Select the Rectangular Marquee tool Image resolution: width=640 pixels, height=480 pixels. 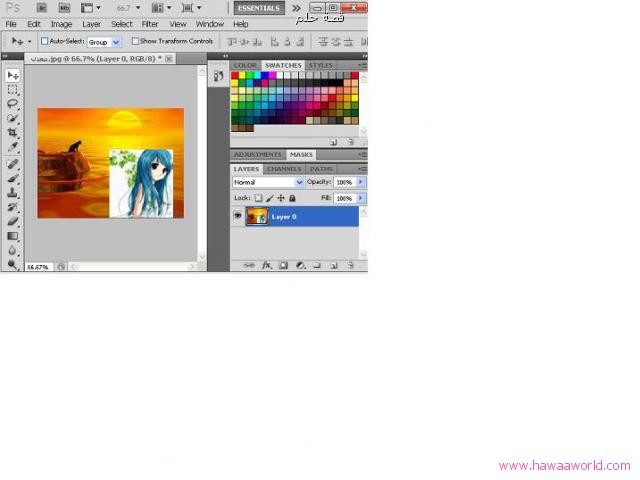point(13,90)
